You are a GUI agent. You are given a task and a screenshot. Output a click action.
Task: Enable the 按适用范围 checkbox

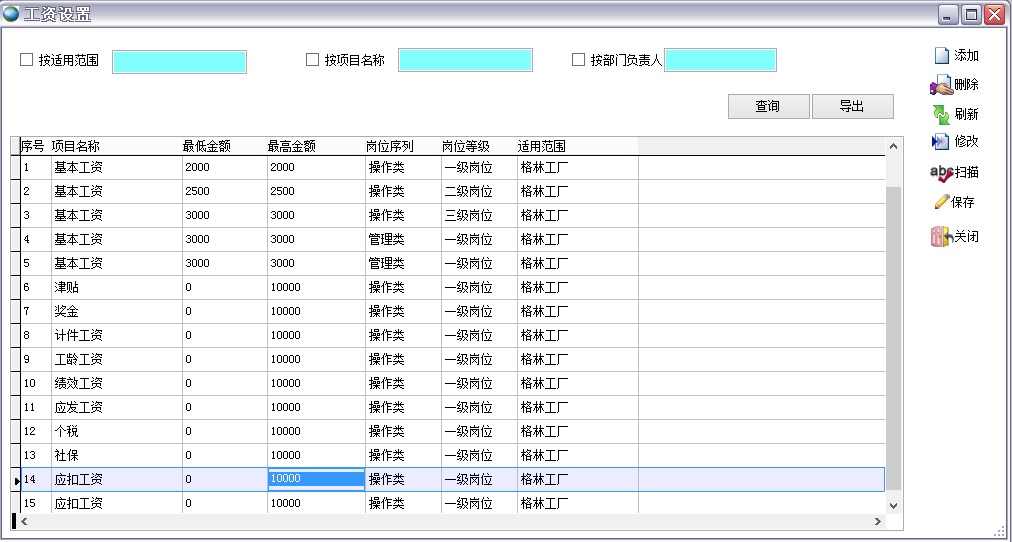click(27, 60)
